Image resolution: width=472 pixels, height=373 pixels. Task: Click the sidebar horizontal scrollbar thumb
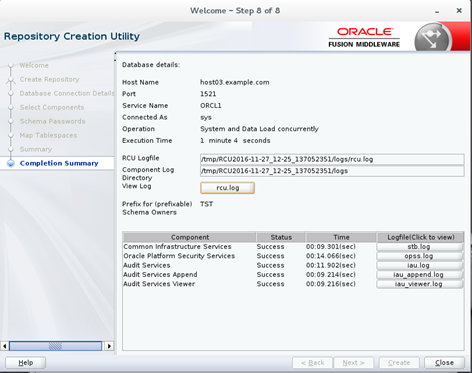pyautogui.click(x=55, y=346)
